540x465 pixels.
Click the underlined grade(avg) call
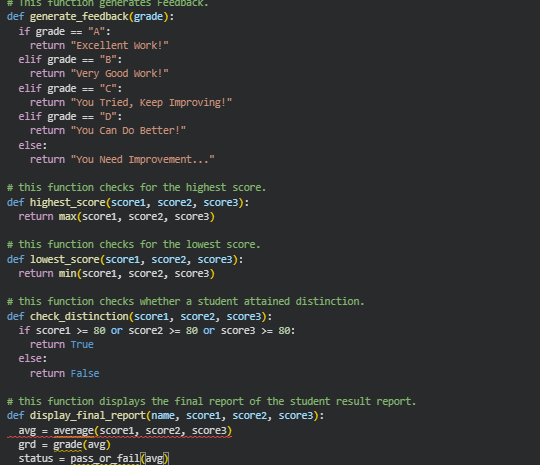point(82,445)
